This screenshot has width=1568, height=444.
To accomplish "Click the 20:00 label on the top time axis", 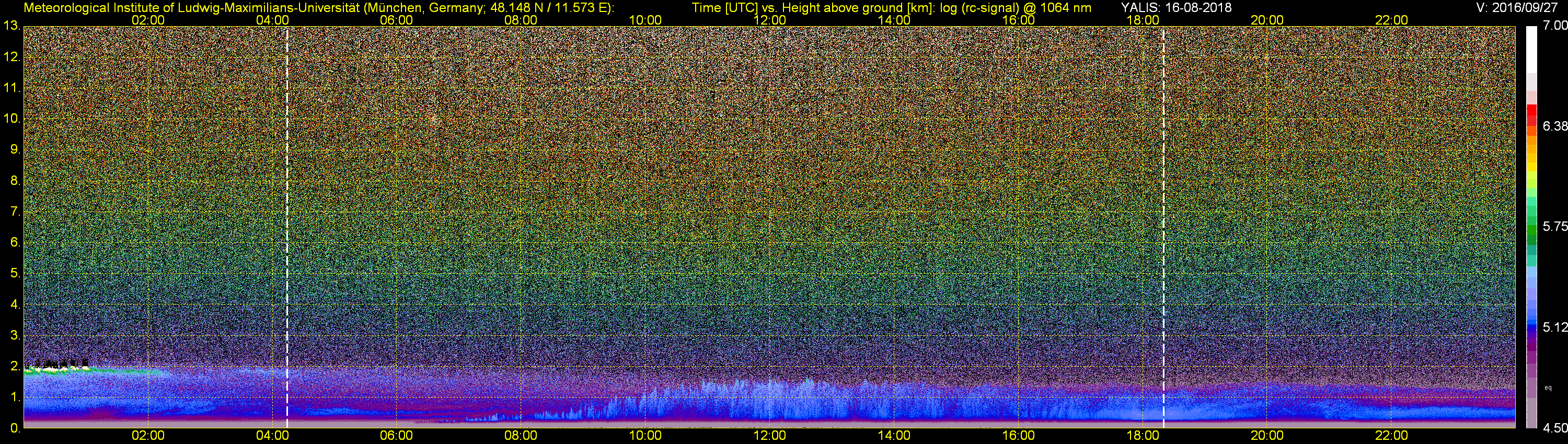I will tap(1267, 20).
